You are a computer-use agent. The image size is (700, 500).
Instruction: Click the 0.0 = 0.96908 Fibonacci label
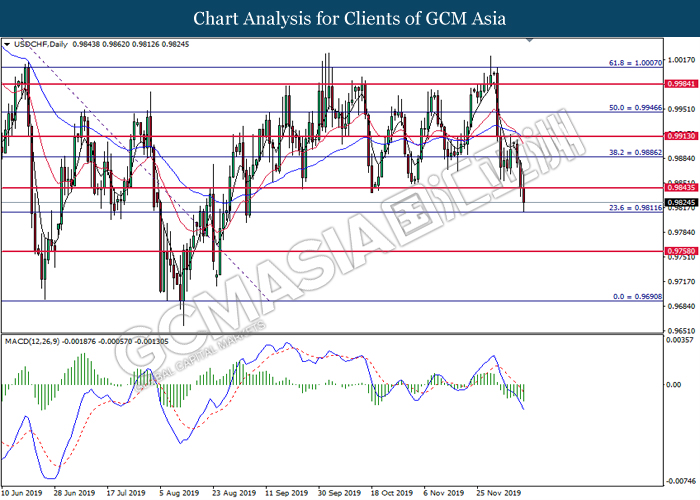[638, 296]
